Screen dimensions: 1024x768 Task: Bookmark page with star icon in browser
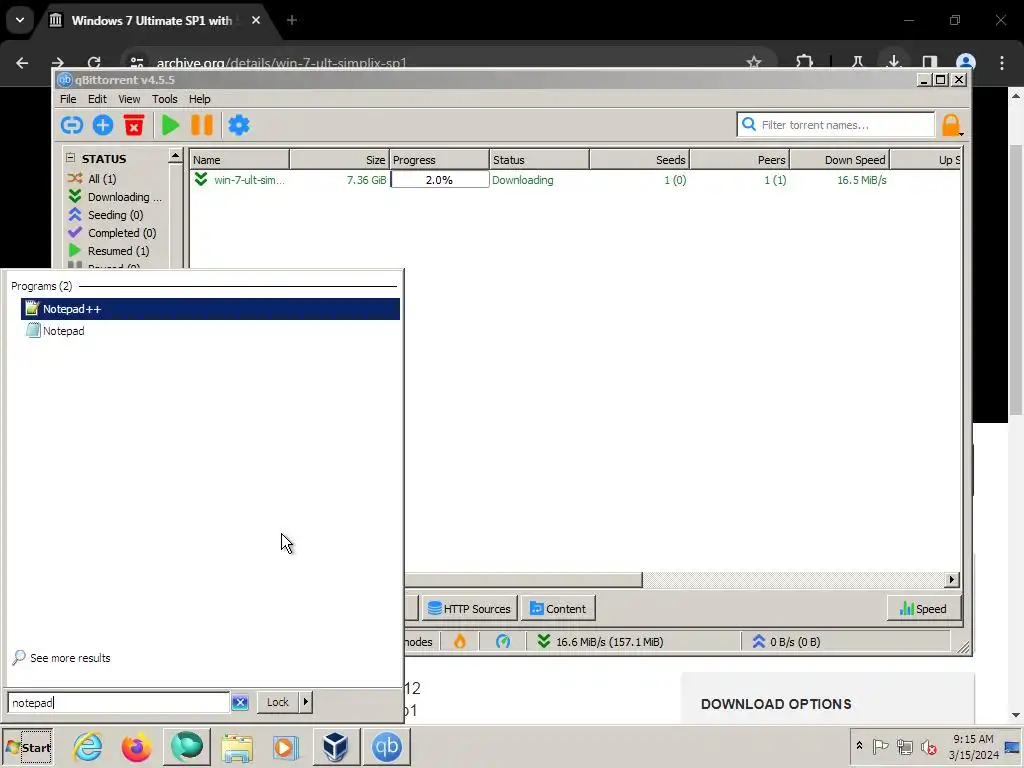click(754, 63)
